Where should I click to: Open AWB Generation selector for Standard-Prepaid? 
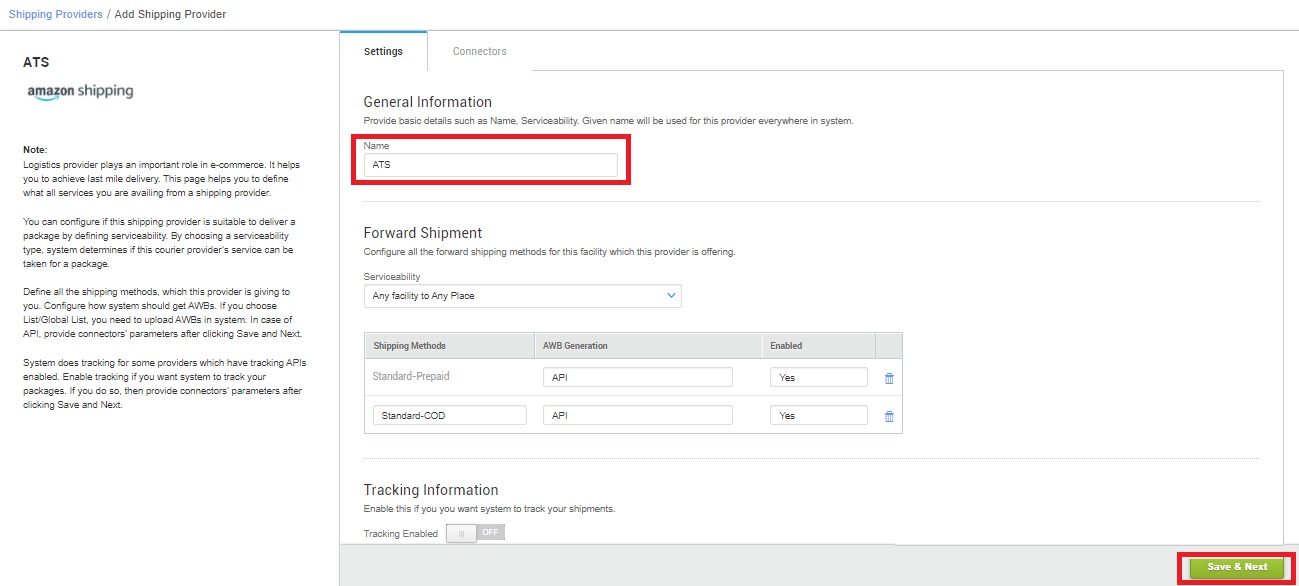coord(637,376)
